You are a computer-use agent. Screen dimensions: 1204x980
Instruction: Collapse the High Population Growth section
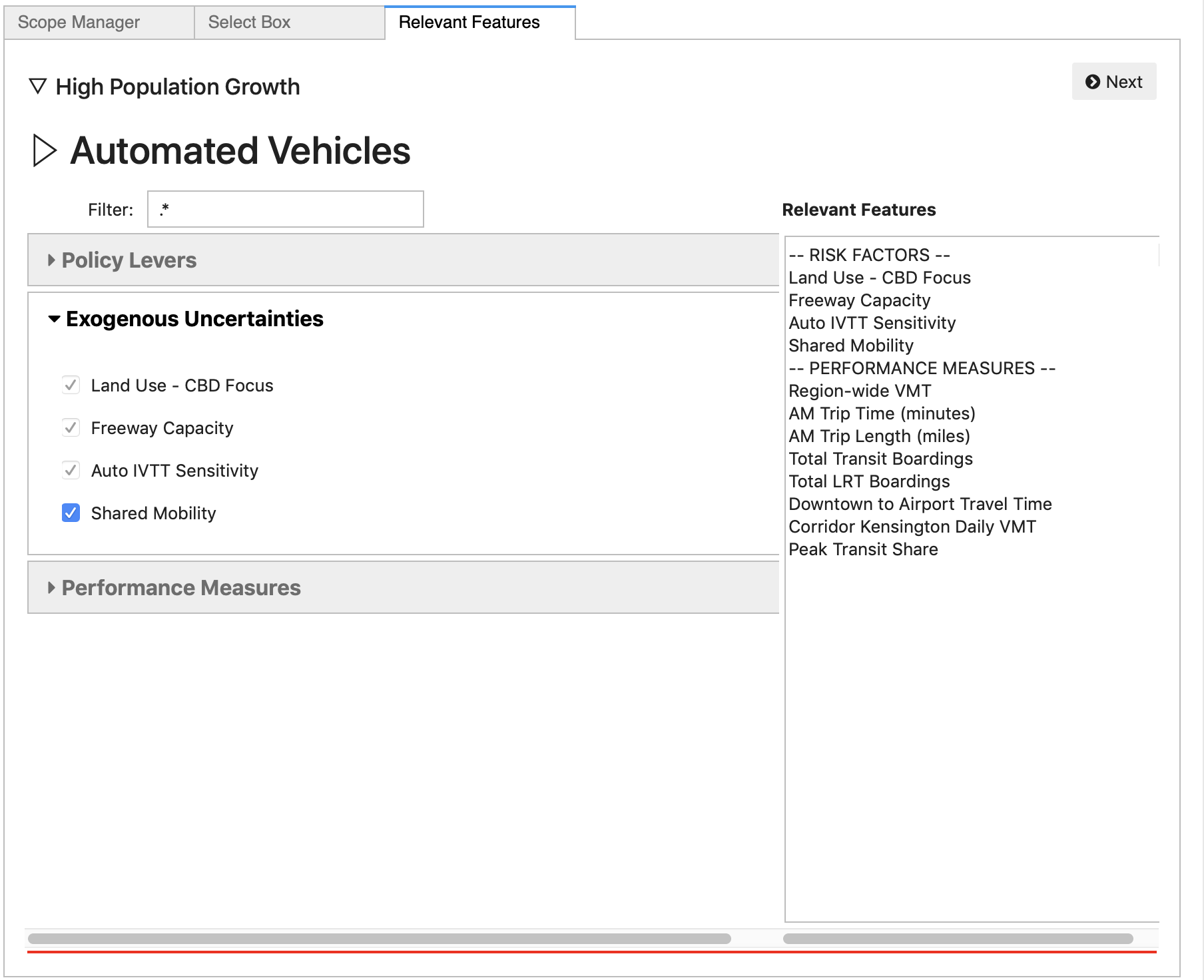tap(39, 87)
